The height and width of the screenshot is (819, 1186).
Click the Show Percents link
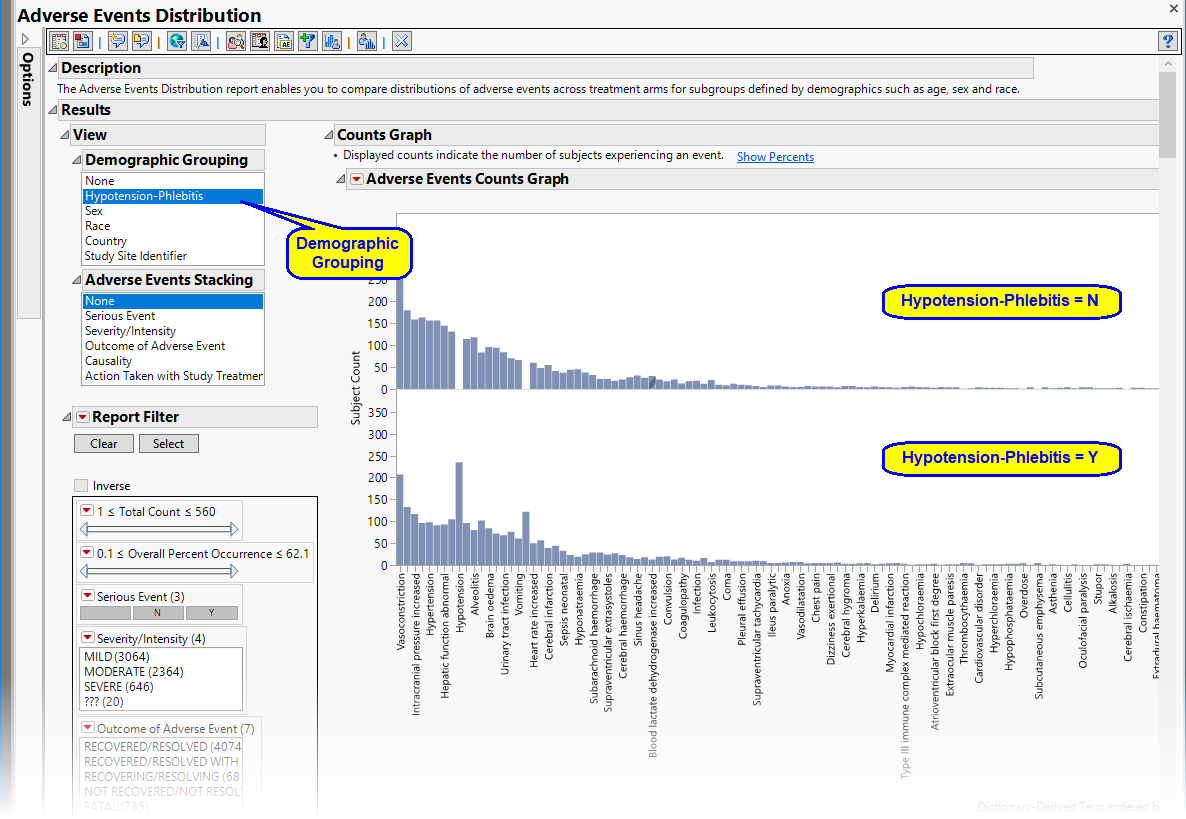775,157
